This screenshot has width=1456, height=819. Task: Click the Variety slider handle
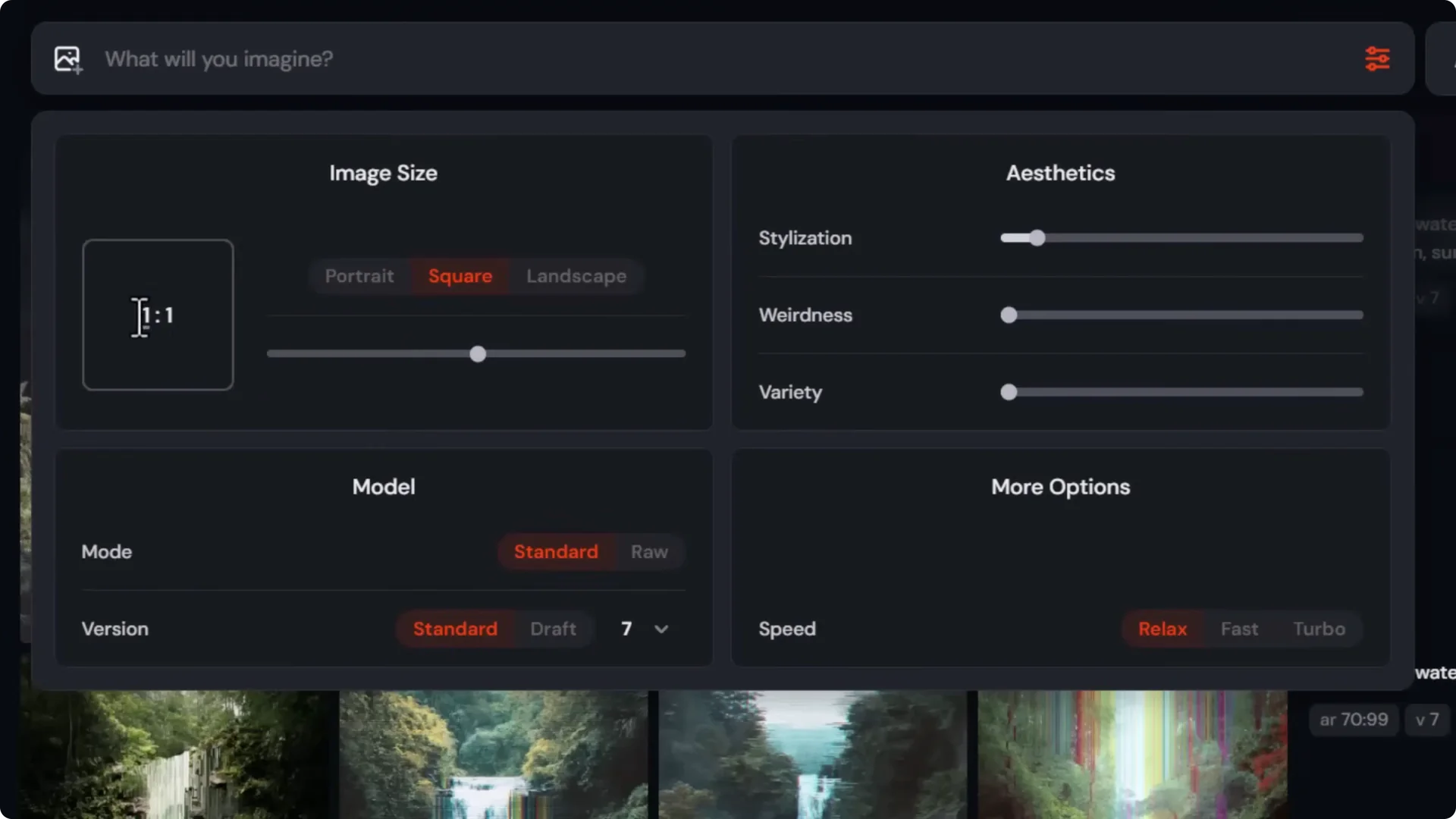(1009, 392)
